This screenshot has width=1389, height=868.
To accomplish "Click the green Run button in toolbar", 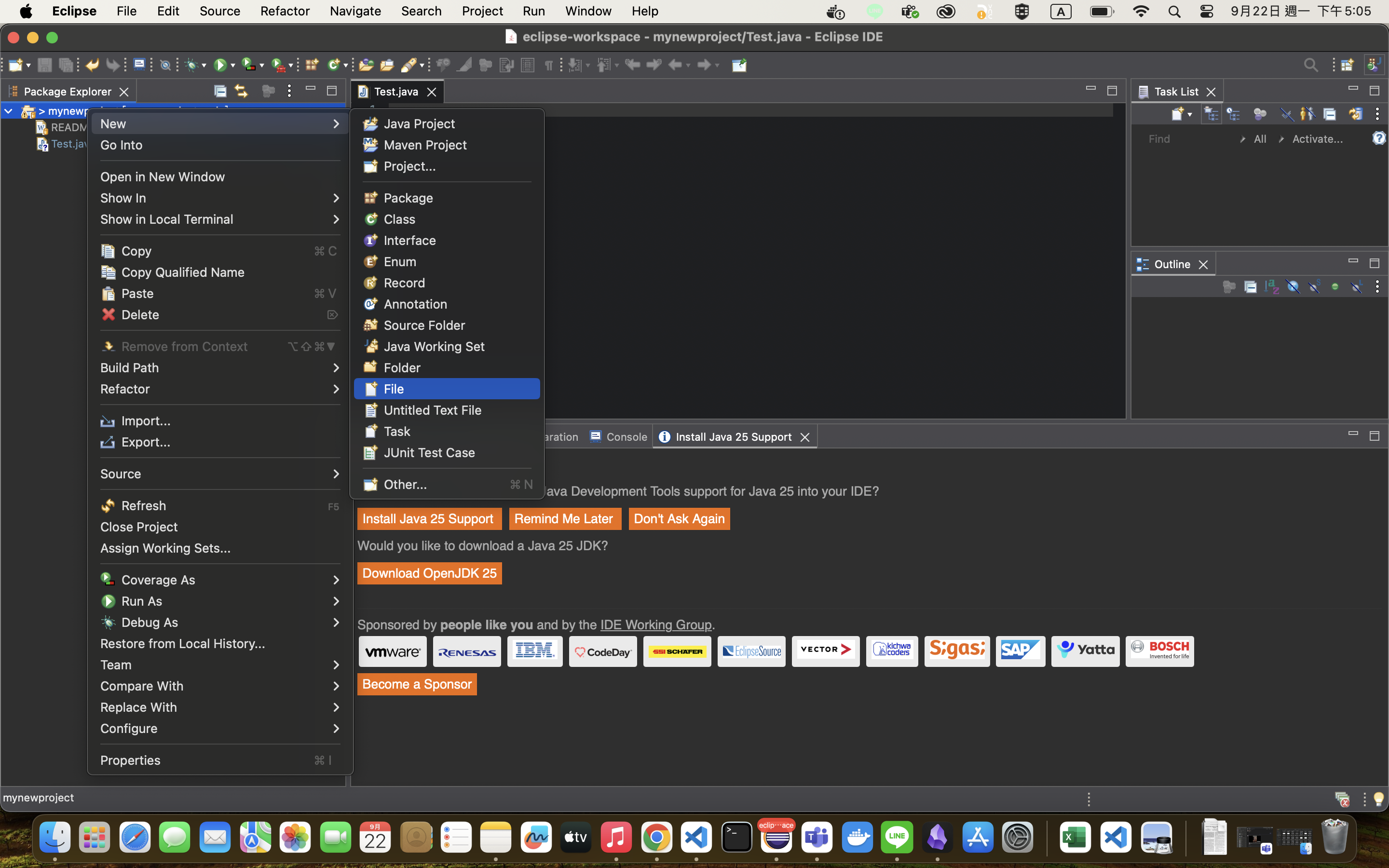I will (x=219, y=65).
